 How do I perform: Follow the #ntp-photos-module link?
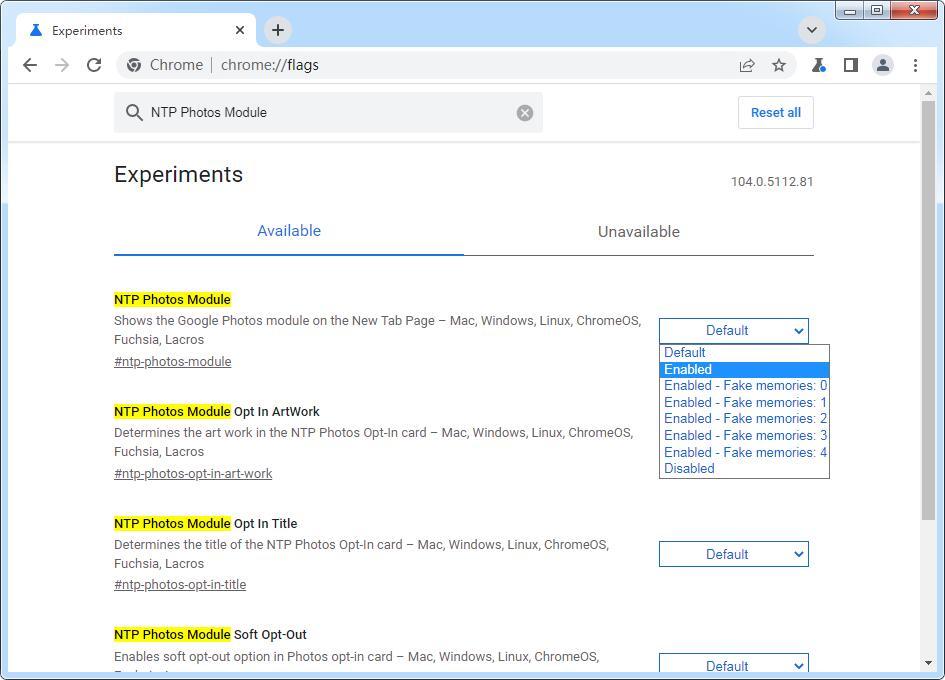tap(173, 362)
